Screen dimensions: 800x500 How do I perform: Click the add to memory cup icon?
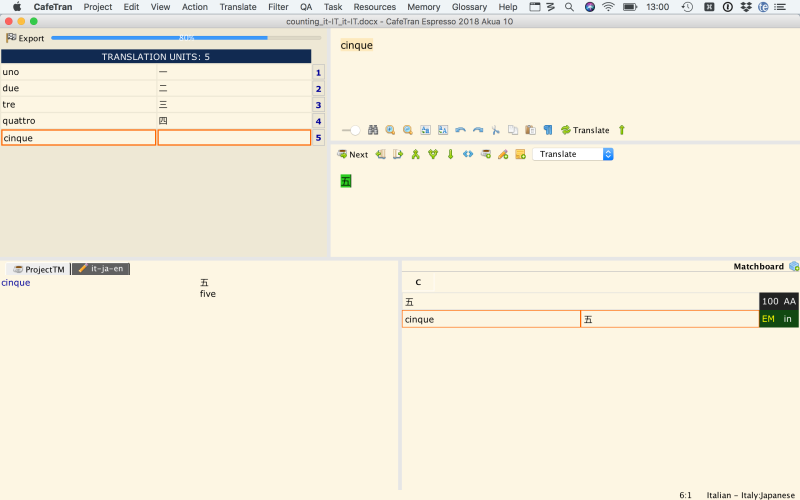(486, 154)
